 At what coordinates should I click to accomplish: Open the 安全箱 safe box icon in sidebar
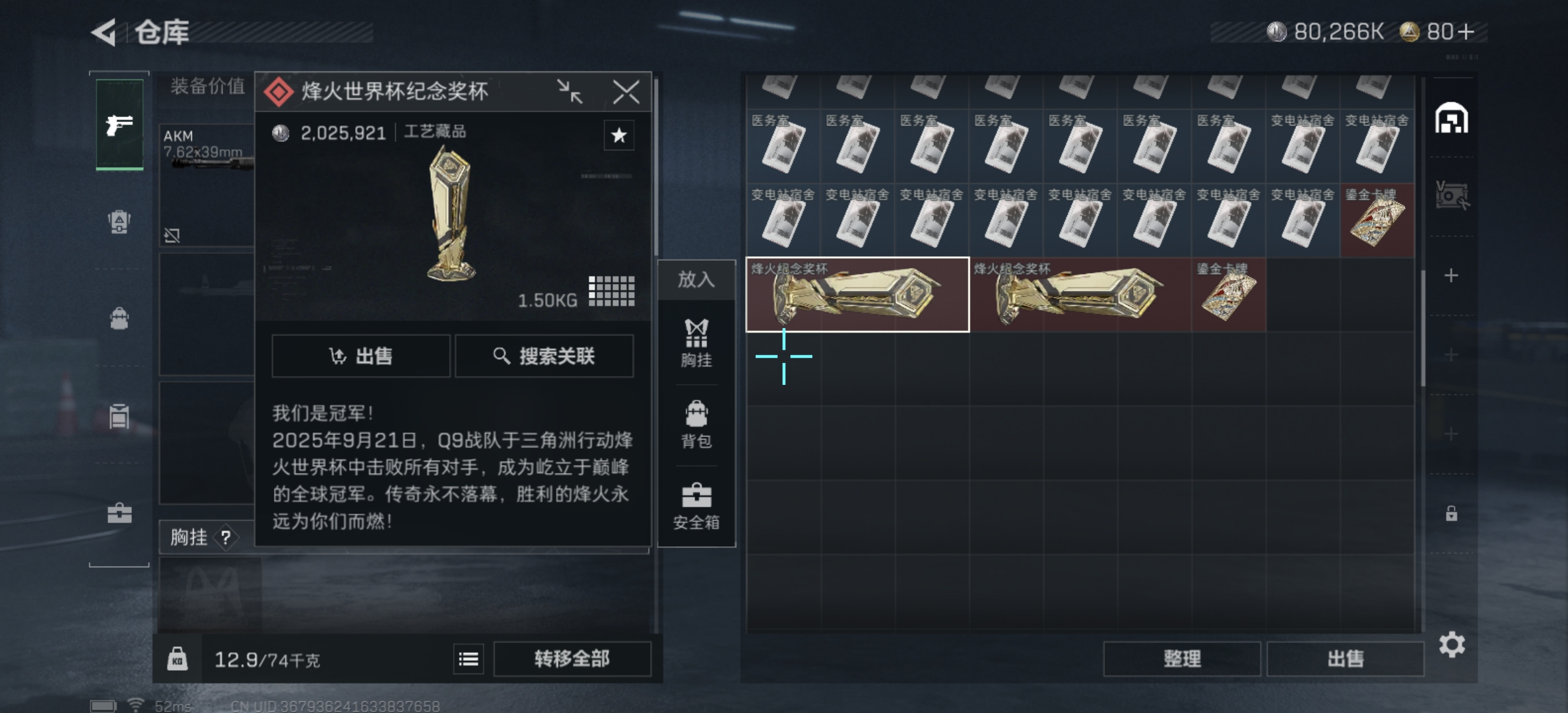click(119, 513)
